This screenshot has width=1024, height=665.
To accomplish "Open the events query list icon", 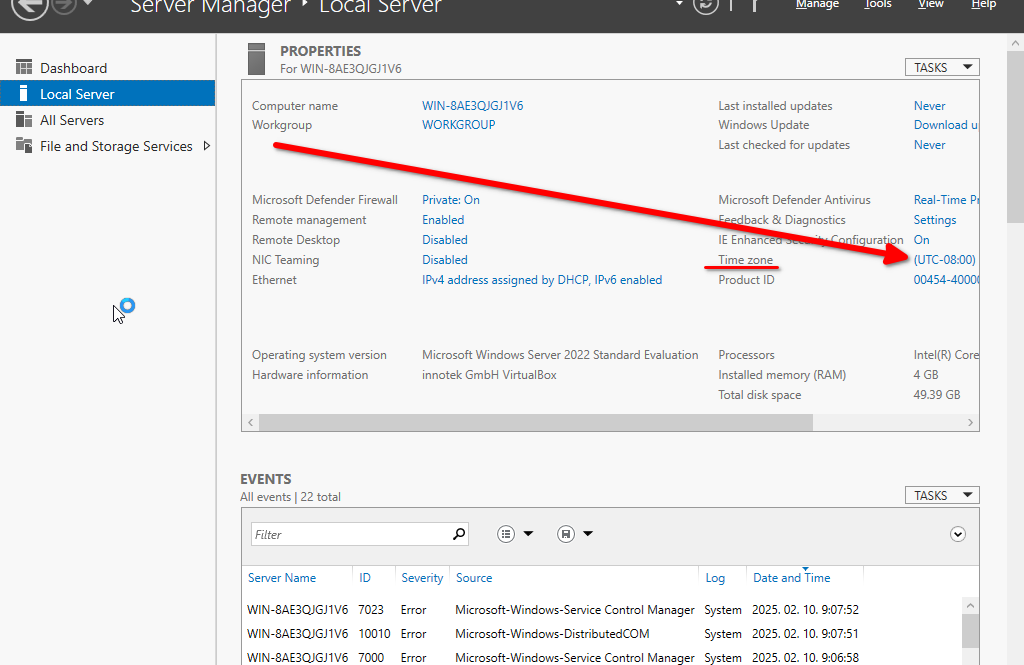I will [x=507, y=534].
